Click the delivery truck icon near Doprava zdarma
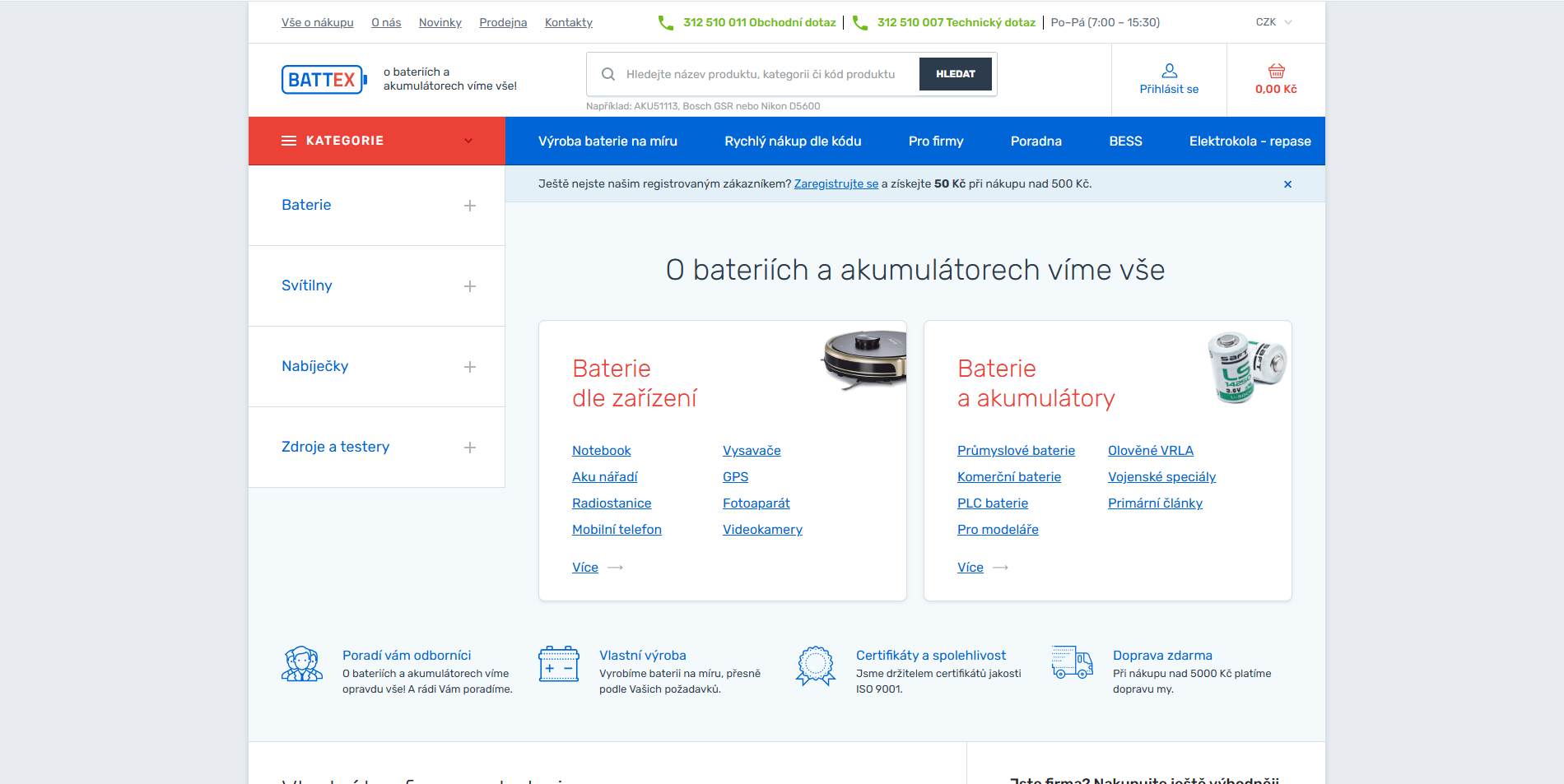This screenshot has height=784, width=1564. pyautogui.click(x=1072, y=665)
